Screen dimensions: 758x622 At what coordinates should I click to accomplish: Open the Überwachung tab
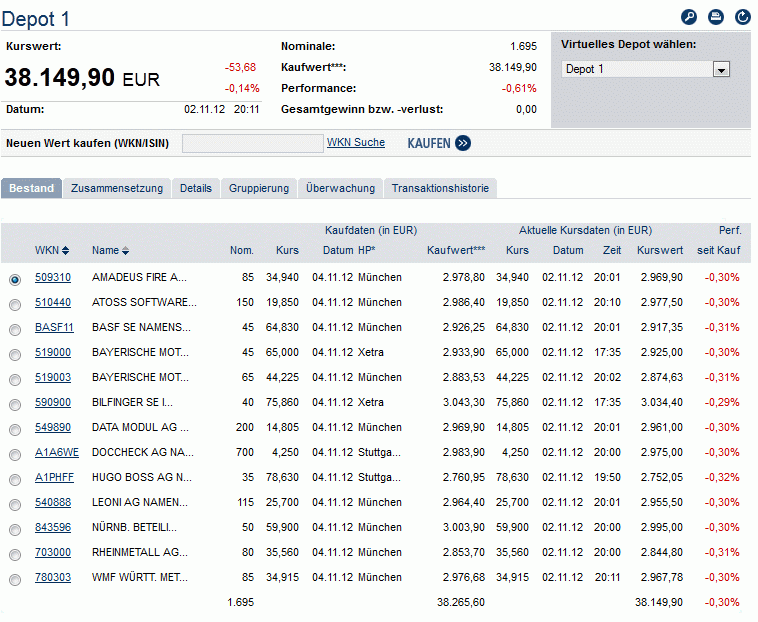340,188
